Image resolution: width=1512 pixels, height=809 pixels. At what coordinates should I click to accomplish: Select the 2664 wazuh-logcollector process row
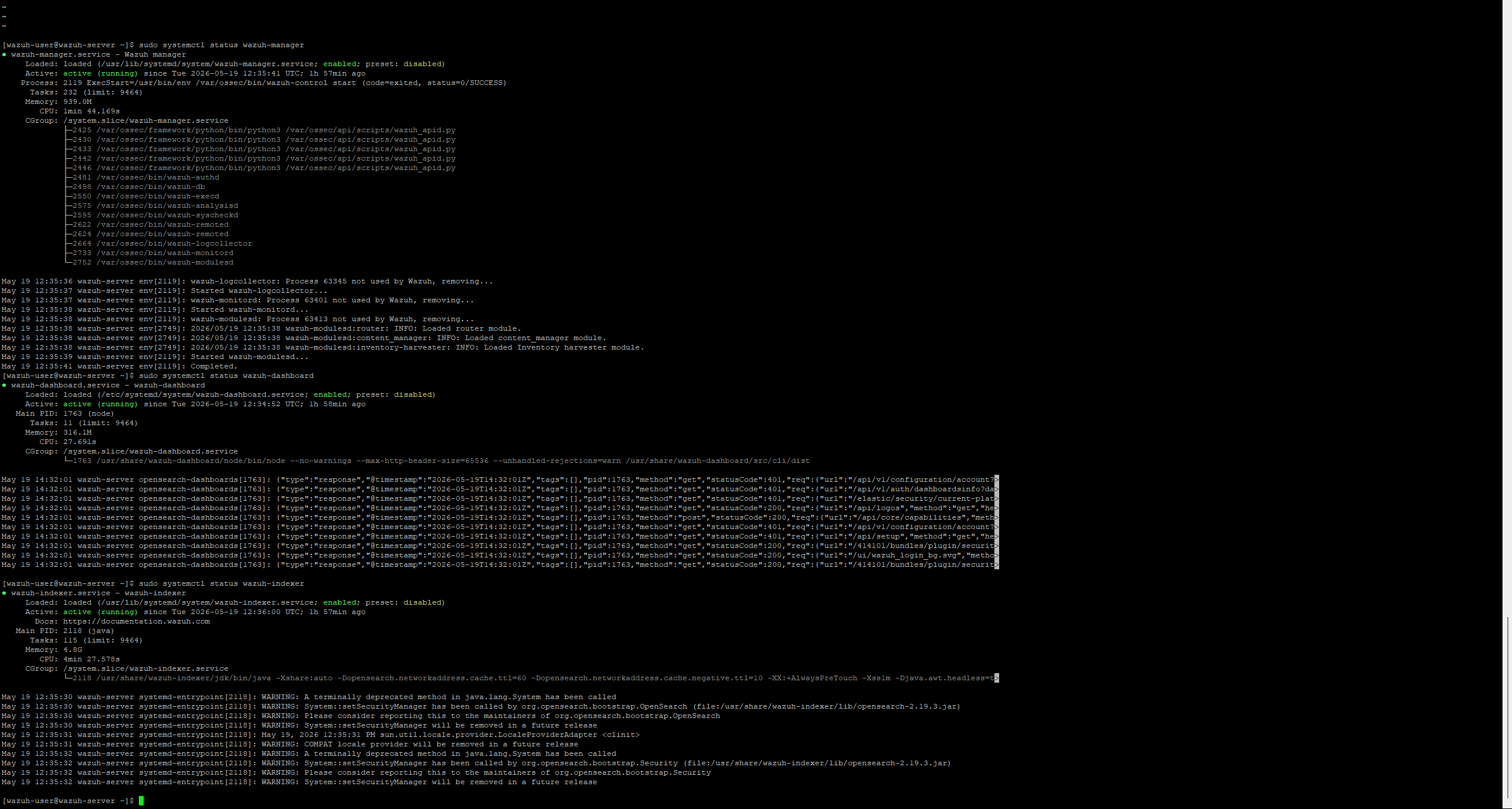(158, 243)
